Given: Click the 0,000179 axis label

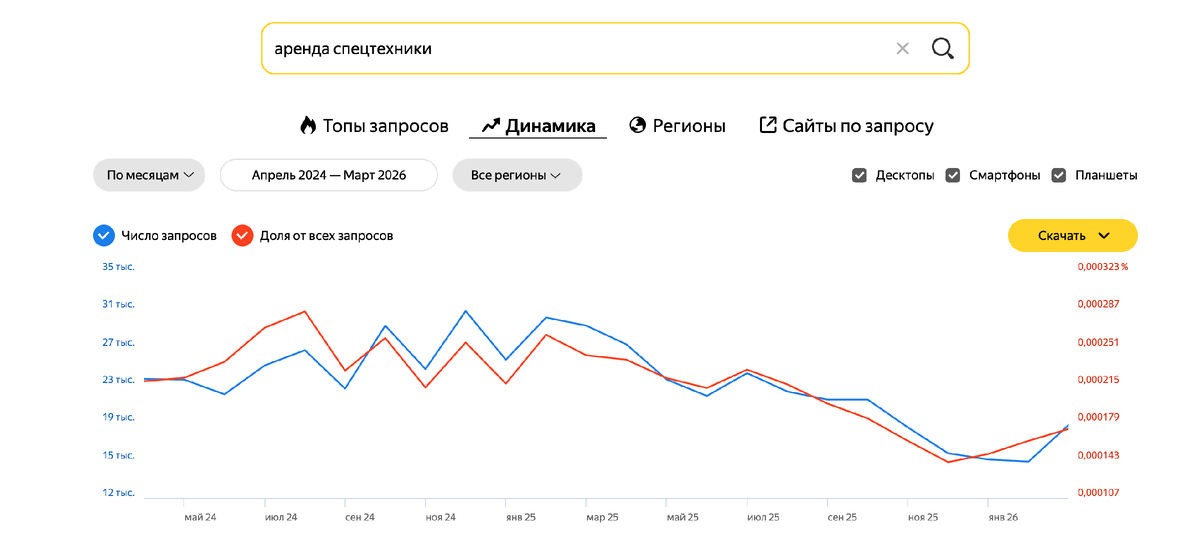Looking at the screenshot, I should pyautogui.click(x=1097, y=417).
